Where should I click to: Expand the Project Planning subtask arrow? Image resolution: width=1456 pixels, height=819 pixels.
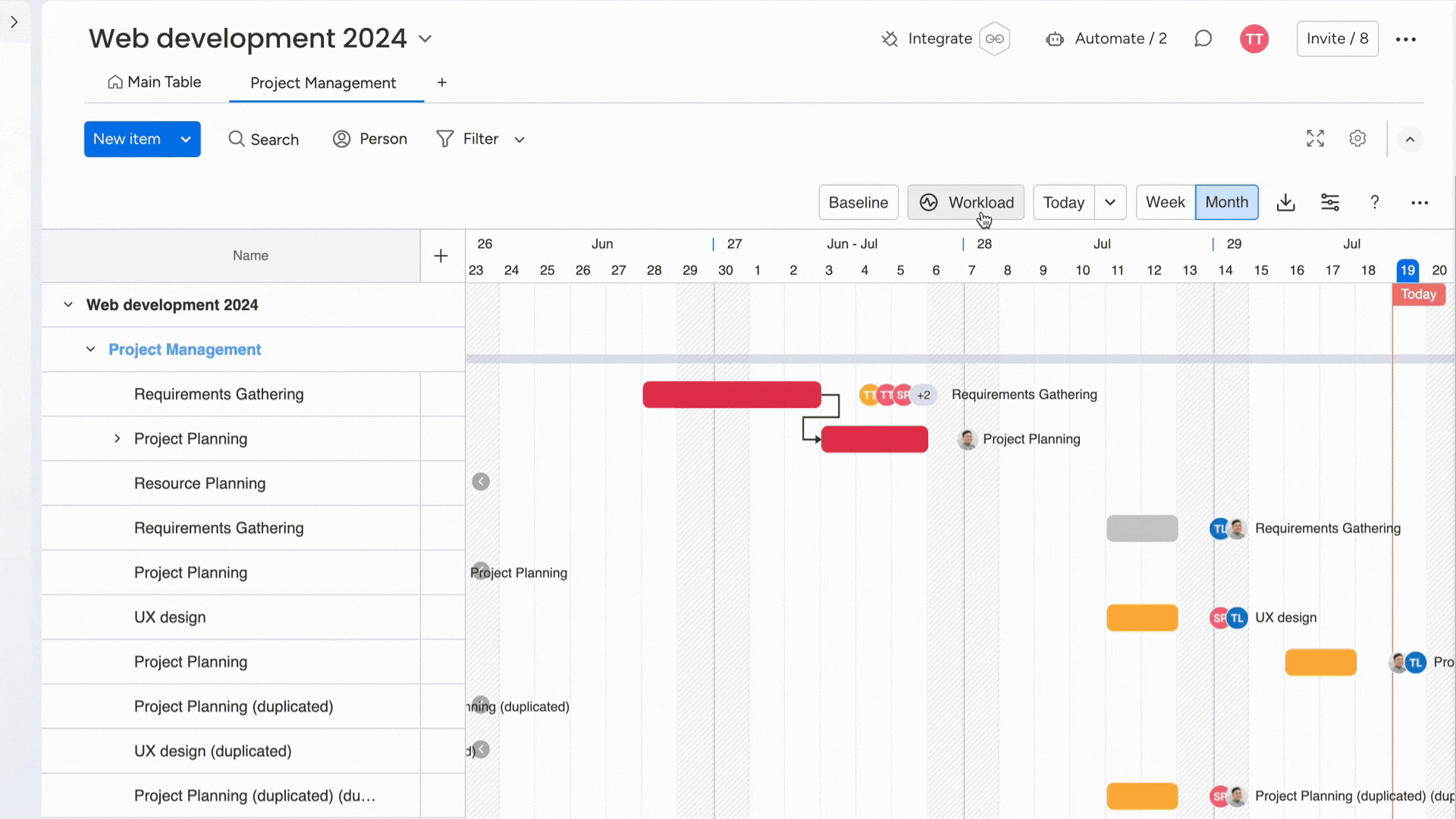[x=118, y=438]
